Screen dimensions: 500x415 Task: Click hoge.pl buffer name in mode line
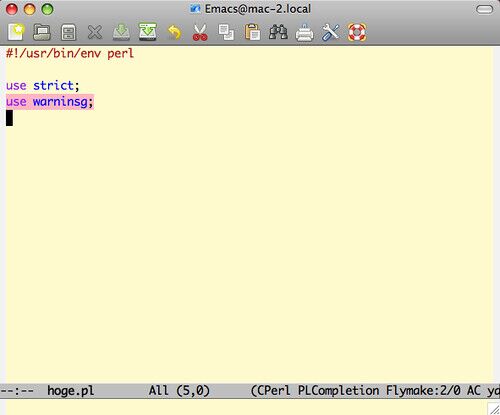pos(71,390)
